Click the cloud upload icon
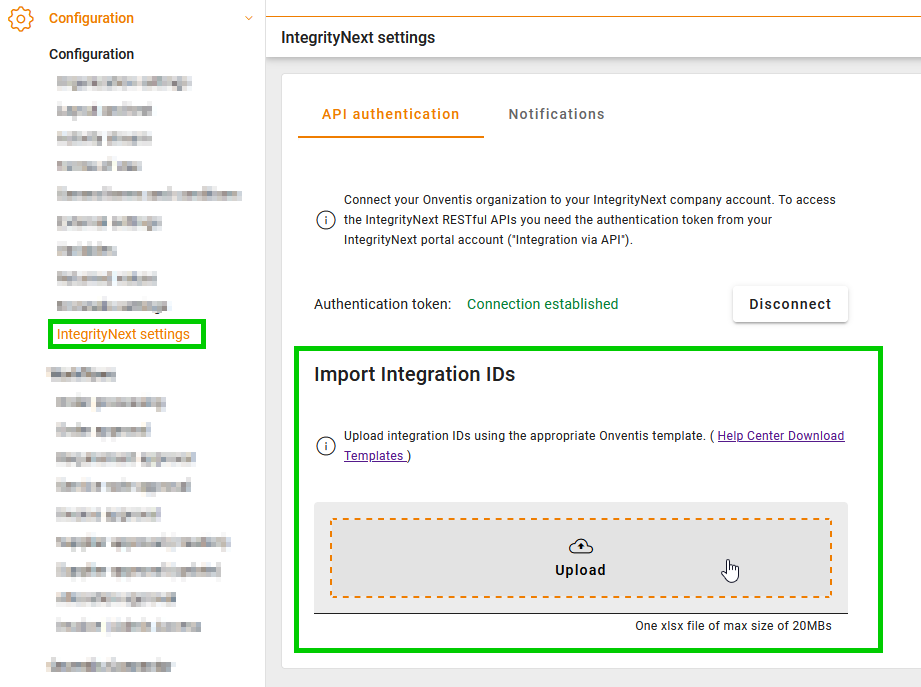Screen dimensions: 921x687 pos(580,546)
